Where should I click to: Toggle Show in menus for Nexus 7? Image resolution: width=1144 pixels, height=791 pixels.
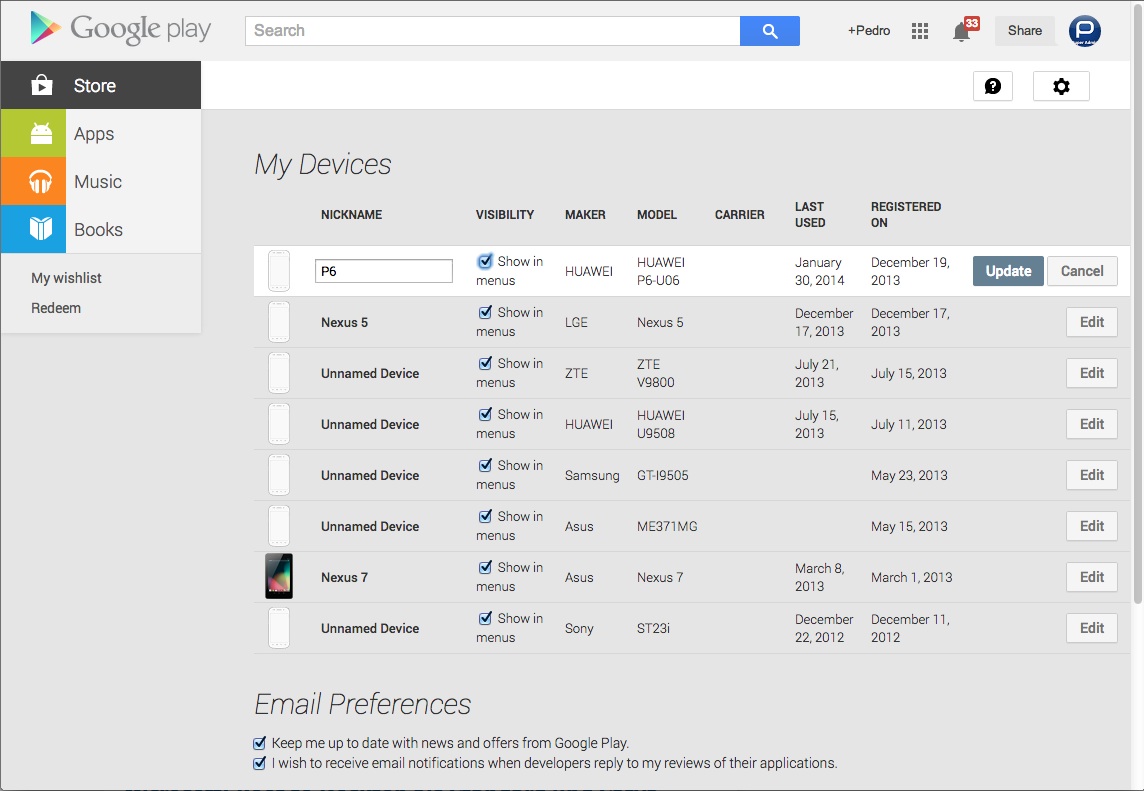485,567
